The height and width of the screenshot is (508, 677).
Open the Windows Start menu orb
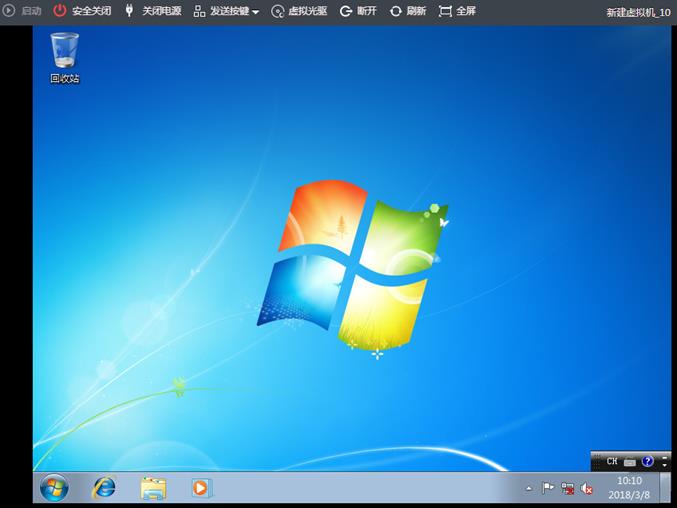[54, 488]
